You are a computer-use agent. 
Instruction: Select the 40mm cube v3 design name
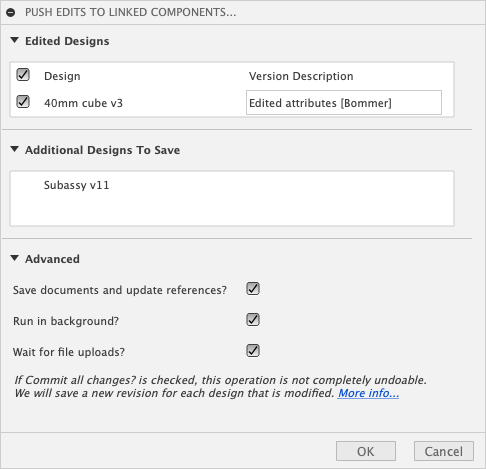(83, 103)
